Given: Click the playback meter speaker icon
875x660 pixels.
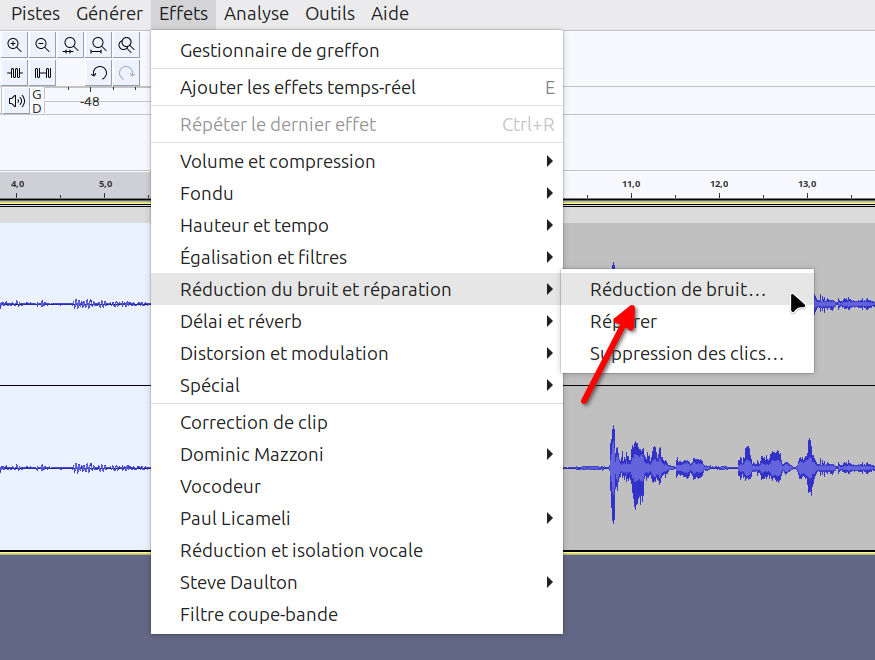Looking at the screenshot, I should [x=15, y=101].
